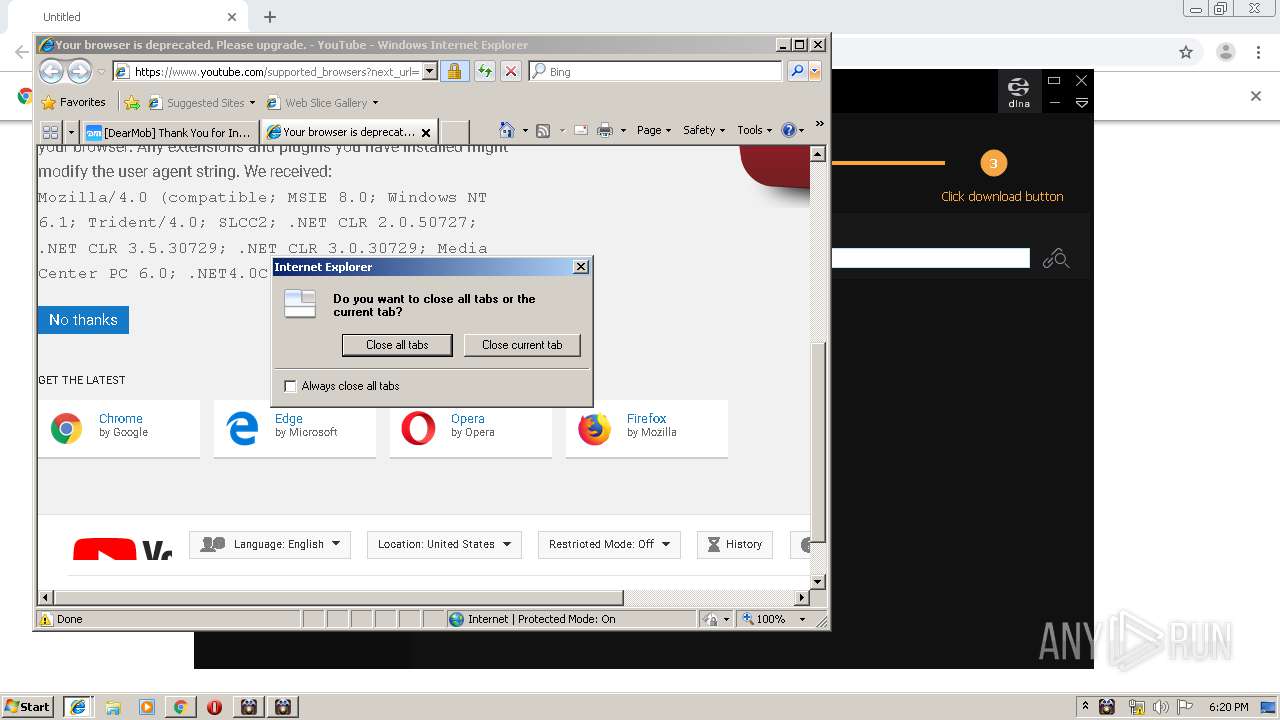Screen dimensions: 1280x720
Task: Click the IE Forward navigation arrow
Action: tap(79, 71)
